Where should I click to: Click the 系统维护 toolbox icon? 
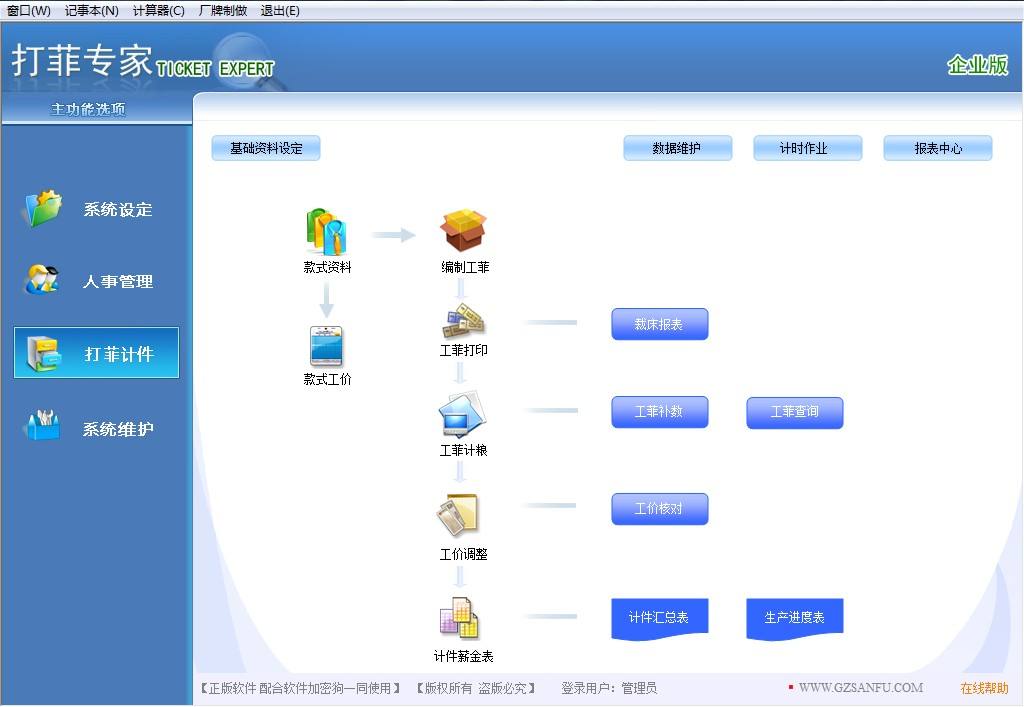click(42, 425)
